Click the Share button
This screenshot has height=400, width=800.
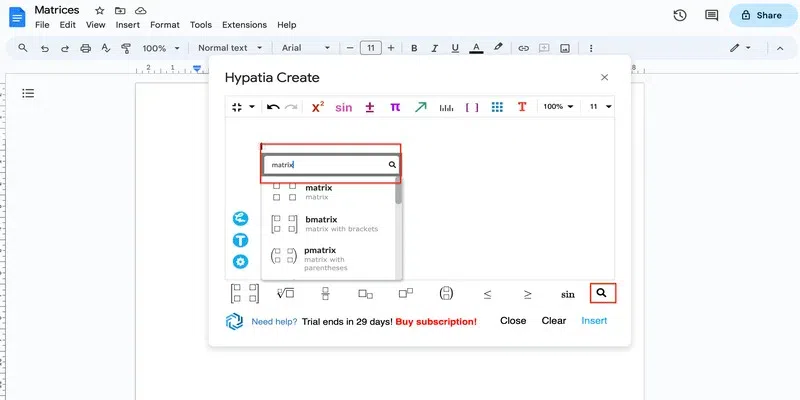(763, 15)
